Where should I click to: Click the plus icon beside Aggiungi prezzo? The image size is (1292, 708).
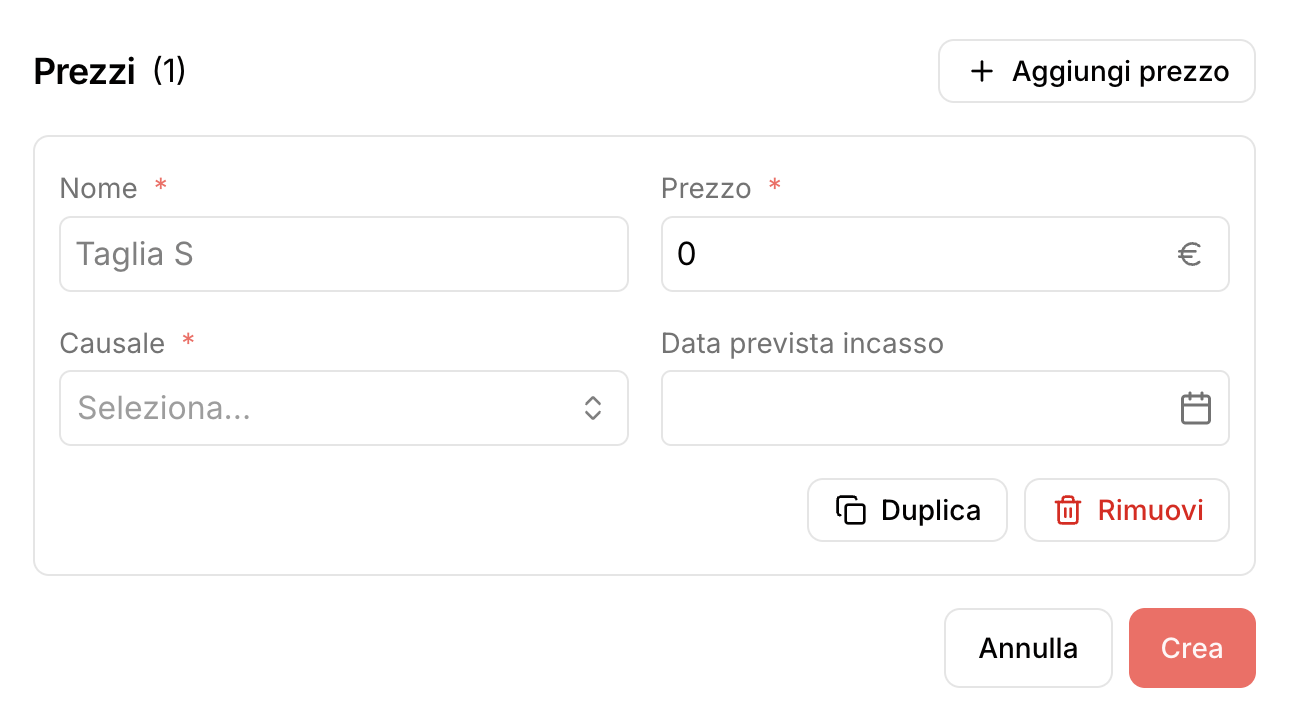982,71
